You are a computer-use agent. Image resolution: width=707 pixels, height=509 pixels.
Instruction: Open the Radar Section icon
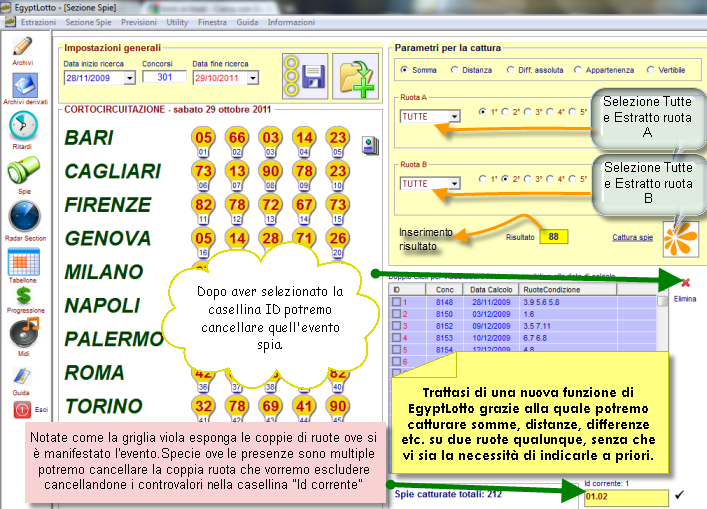pos(24,217)
